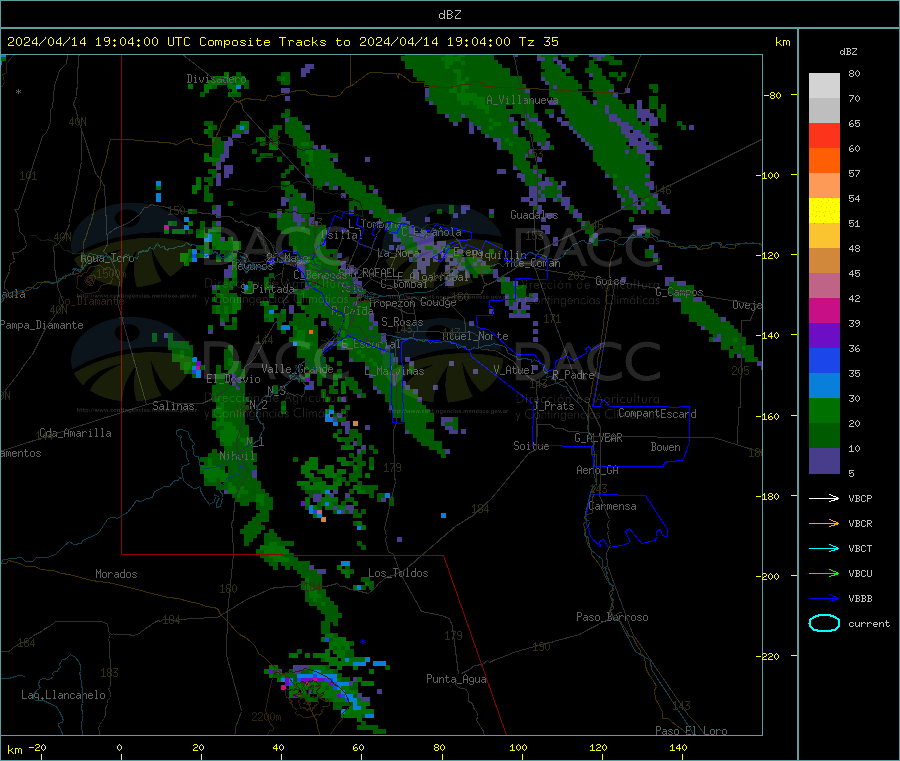Click the white VBCP arrow icon
The height and width of the screenshot is (761, 900).
click(824, 498)
